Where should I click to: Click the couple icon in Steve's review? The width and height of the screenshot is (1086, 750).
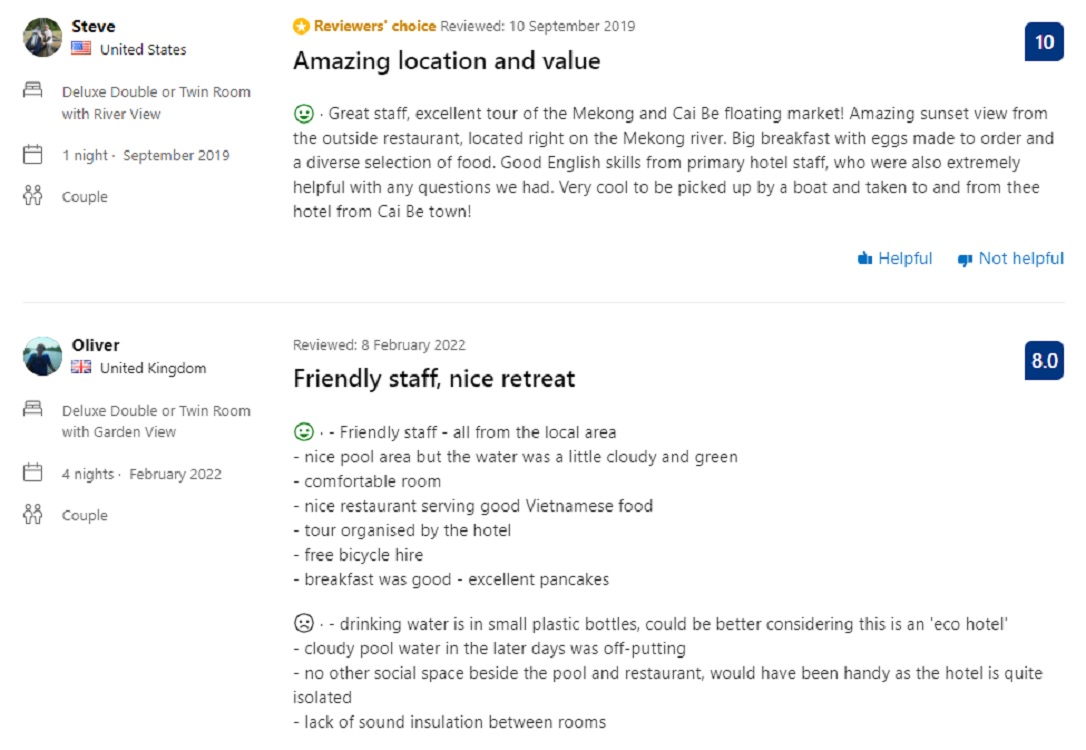[33, 196]
